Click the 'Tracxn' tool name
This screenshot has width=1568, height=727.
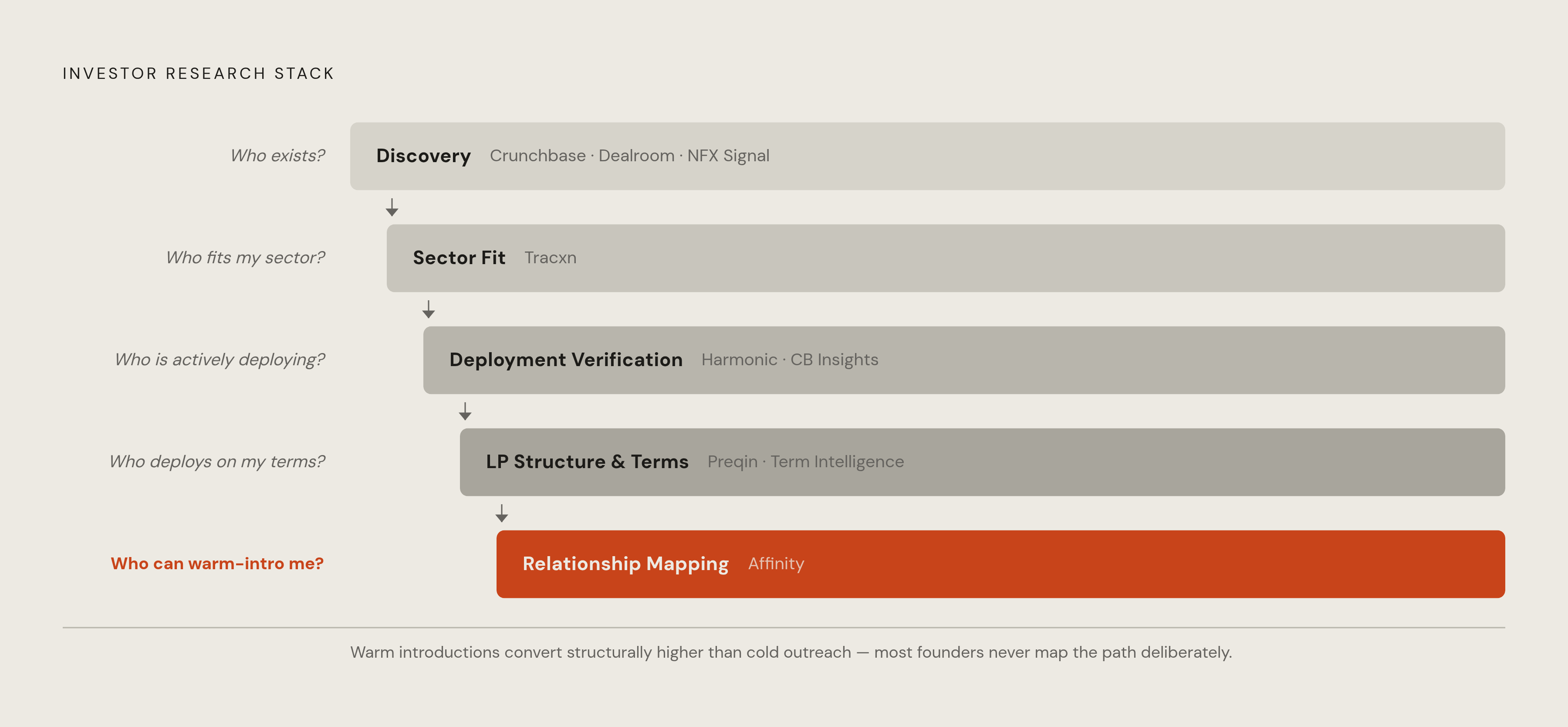tap(550, 258)
